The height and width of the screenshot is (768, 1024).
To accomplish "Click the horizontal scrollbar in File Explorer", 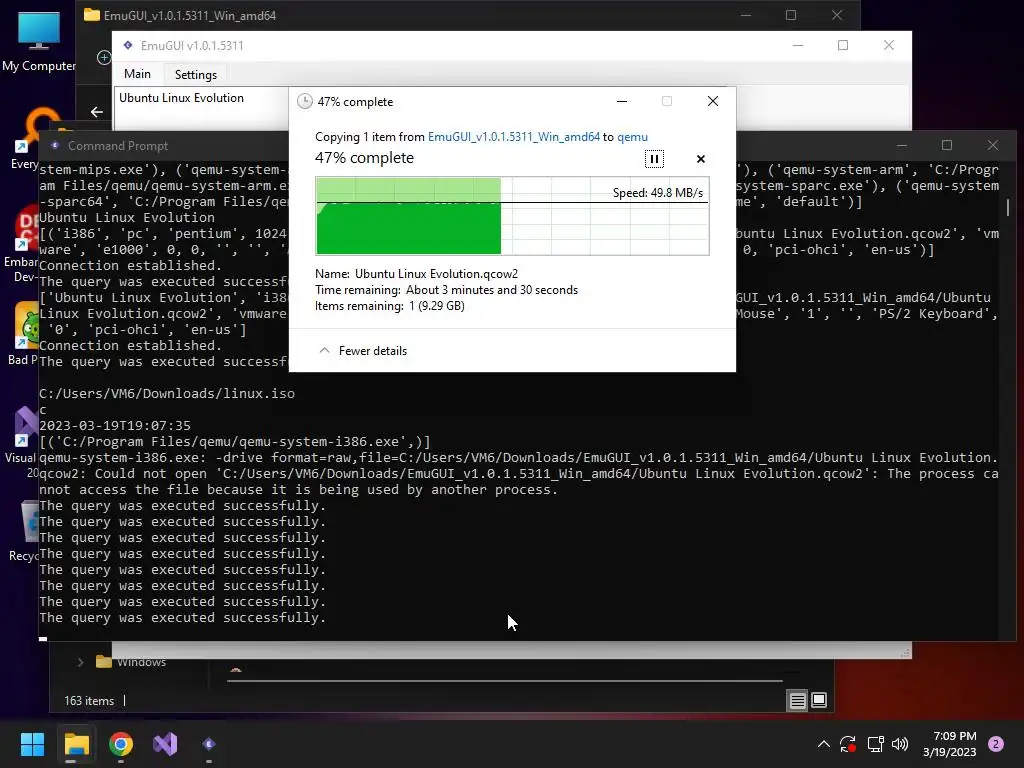I will (x=504, y=681).
